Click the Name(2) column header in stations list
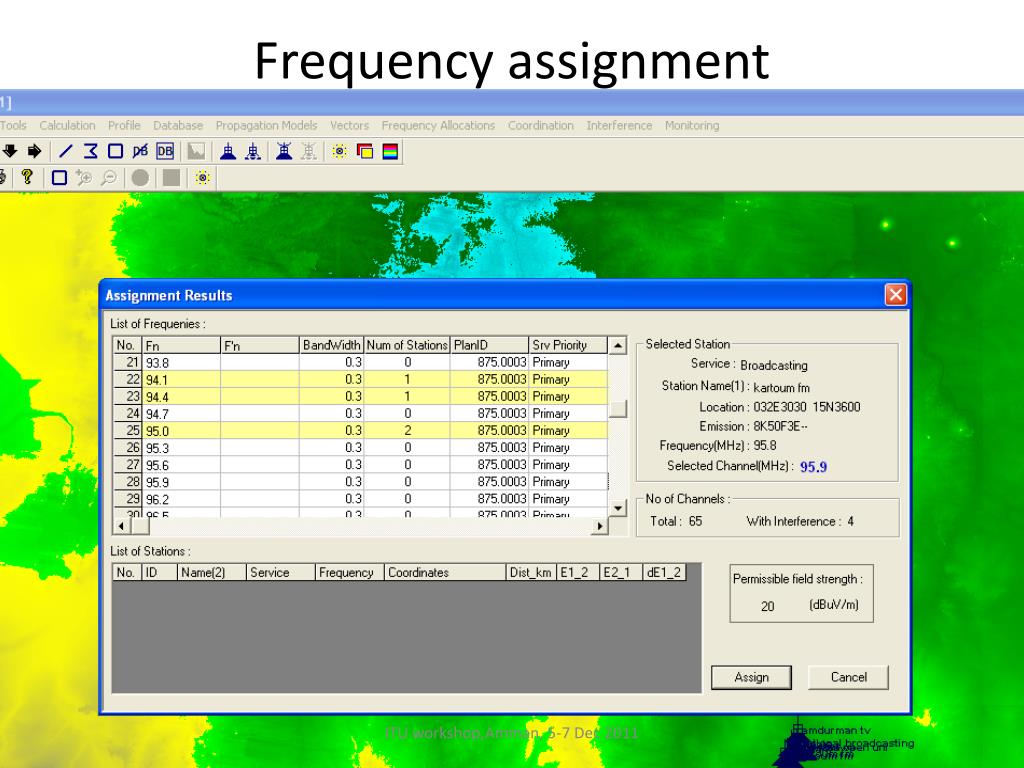The width and height of the screenshot is (1024, 768). coord(212,573)
